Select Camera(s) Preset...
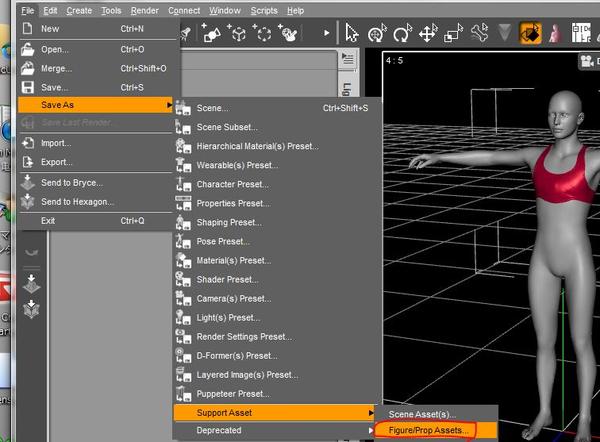Viewport: 600px width, 442px height. 276,298
